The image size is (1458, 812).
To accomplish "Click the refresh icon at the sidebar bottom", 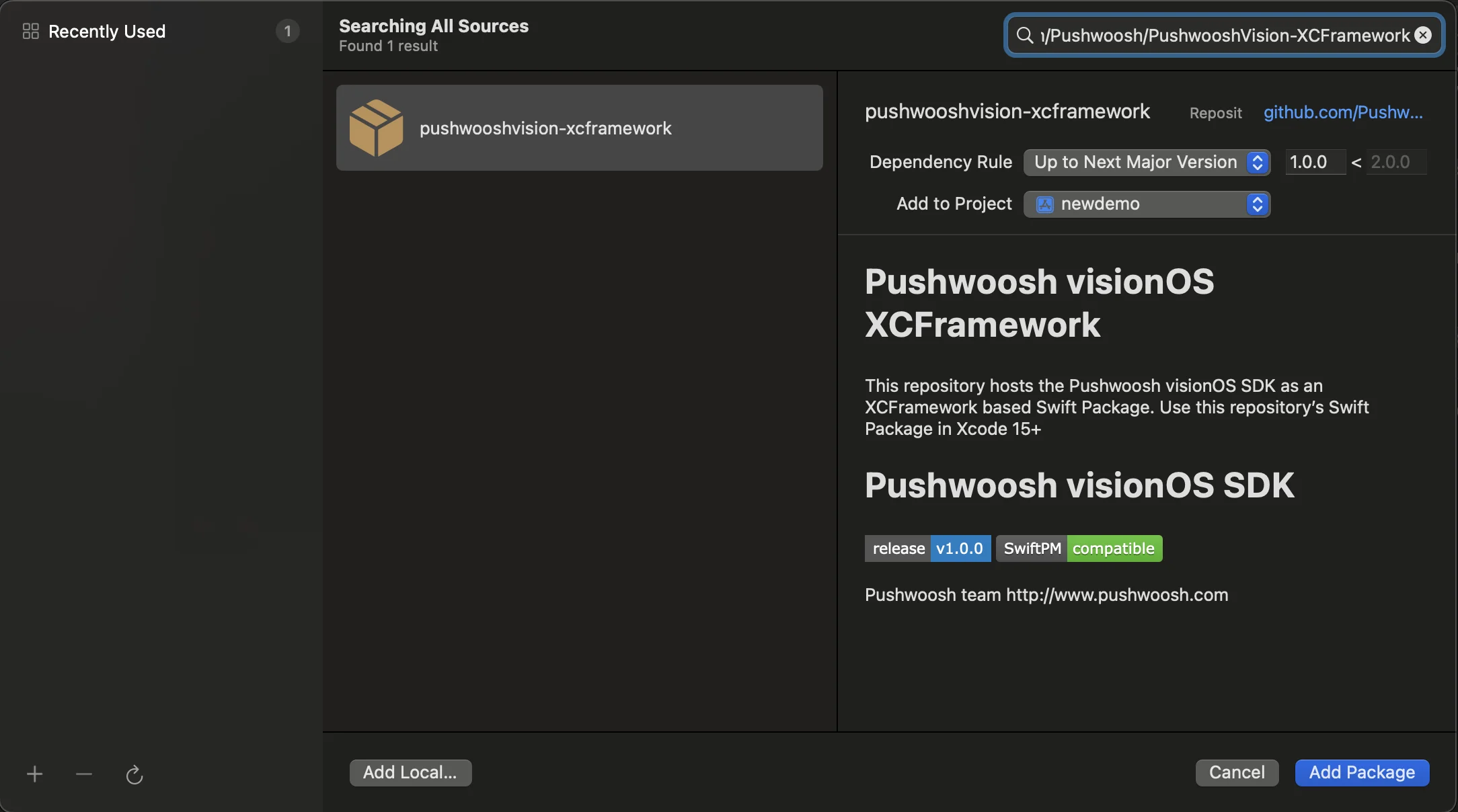I will point(135,774).
